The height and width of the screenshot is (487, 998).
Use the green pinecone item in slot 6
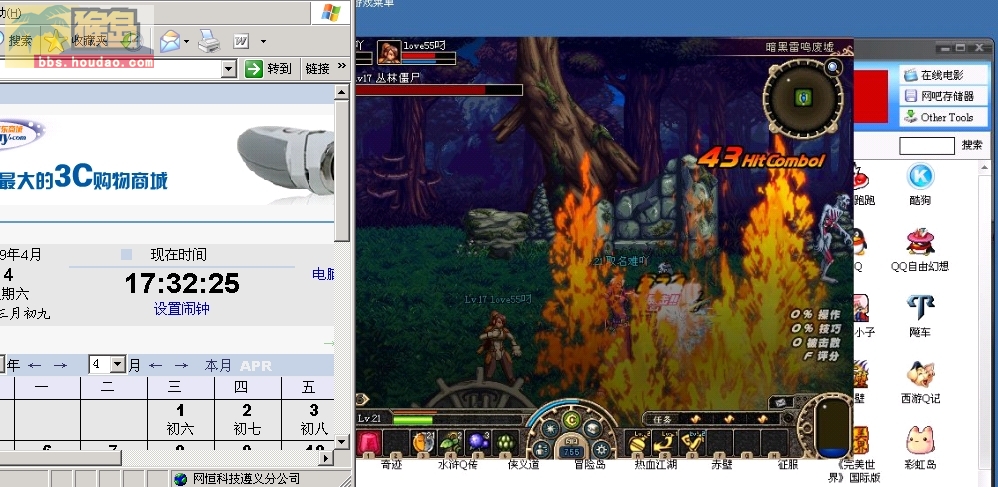click(x=507, y=442)
